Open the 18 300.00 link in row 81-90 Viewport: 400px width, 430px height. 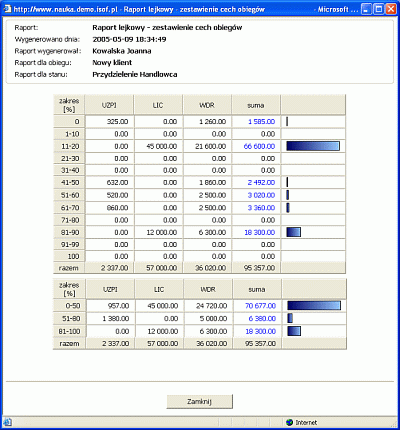(x=260, y=232)
